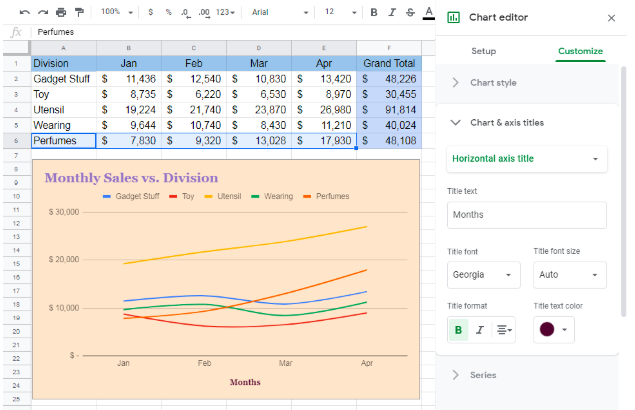Select the Toy cell

click(x=64, y=94)
